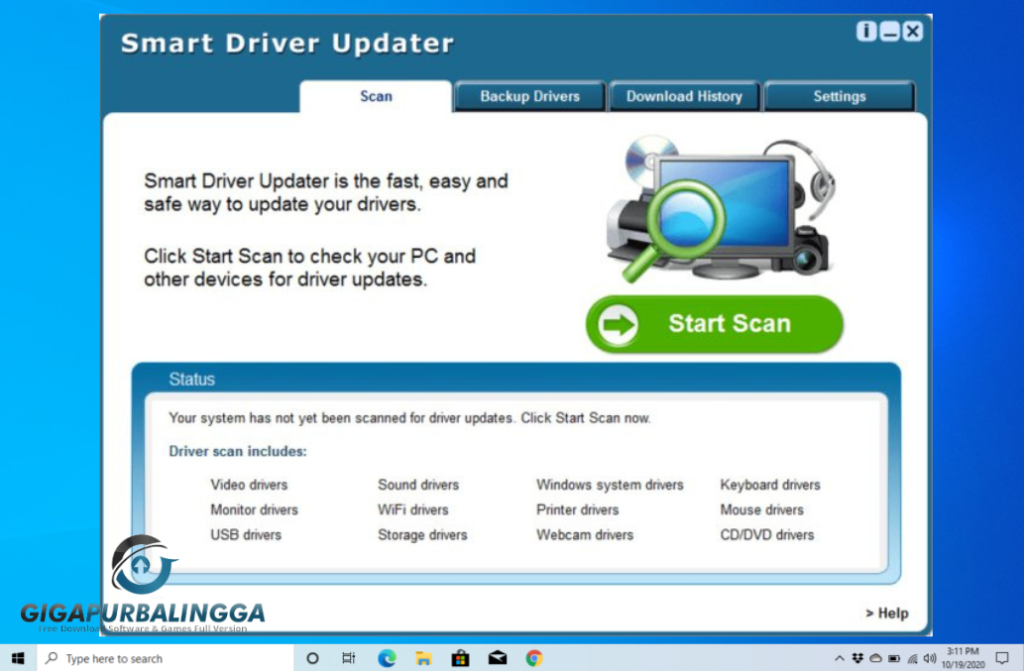Open OneDrive cloud icon in the tray

pyautogui.click(x=876, y=656)
